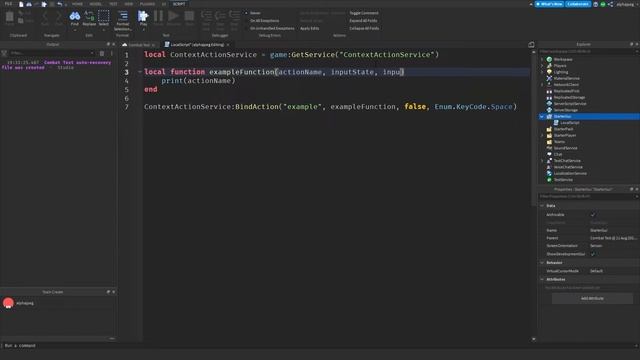The height and width of the screenshot is (360, 640).
Task: Click the Select tool in ribbon
Action: pyautogui.click(x=104, y=18)
